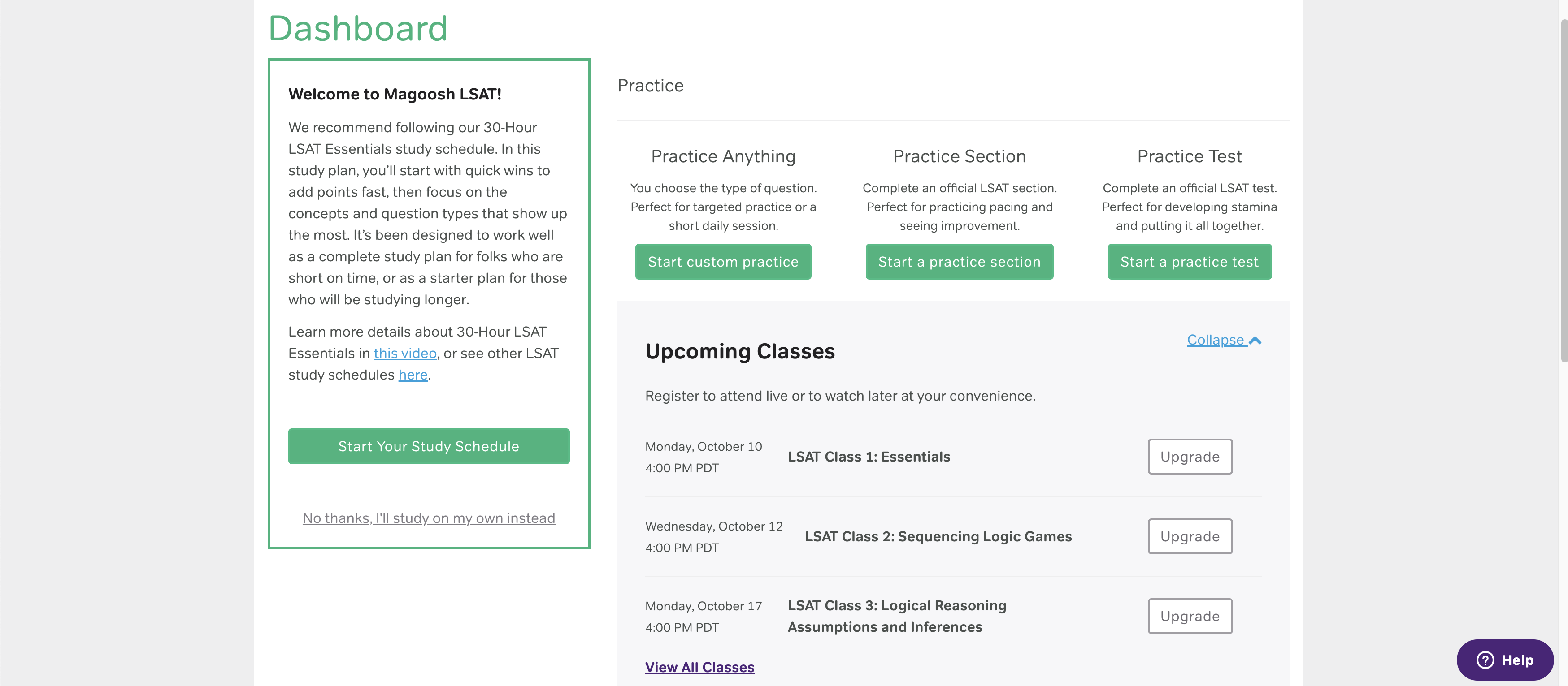This screenshot has width=1568, height=686.
Task: Open View All Classes link
Action: click(x=699, y=667)
